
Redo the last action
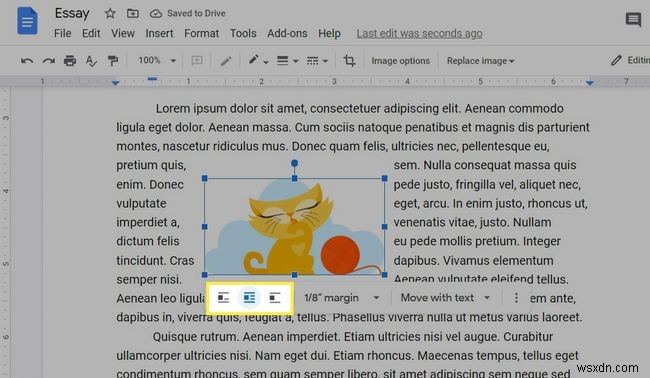tap(49, 61)
